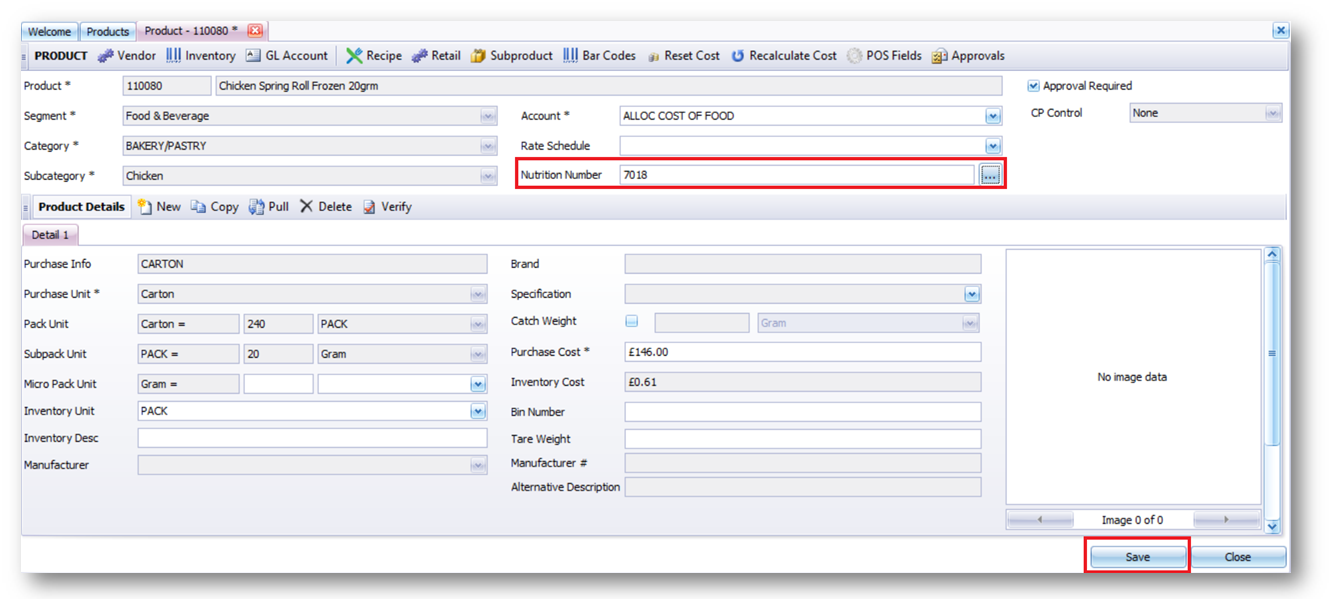Image resolution: width=1333 pixels, height=609 pixels.
Task: Enable the Catch Weight checkbox
Action: [x=631, y=322]
